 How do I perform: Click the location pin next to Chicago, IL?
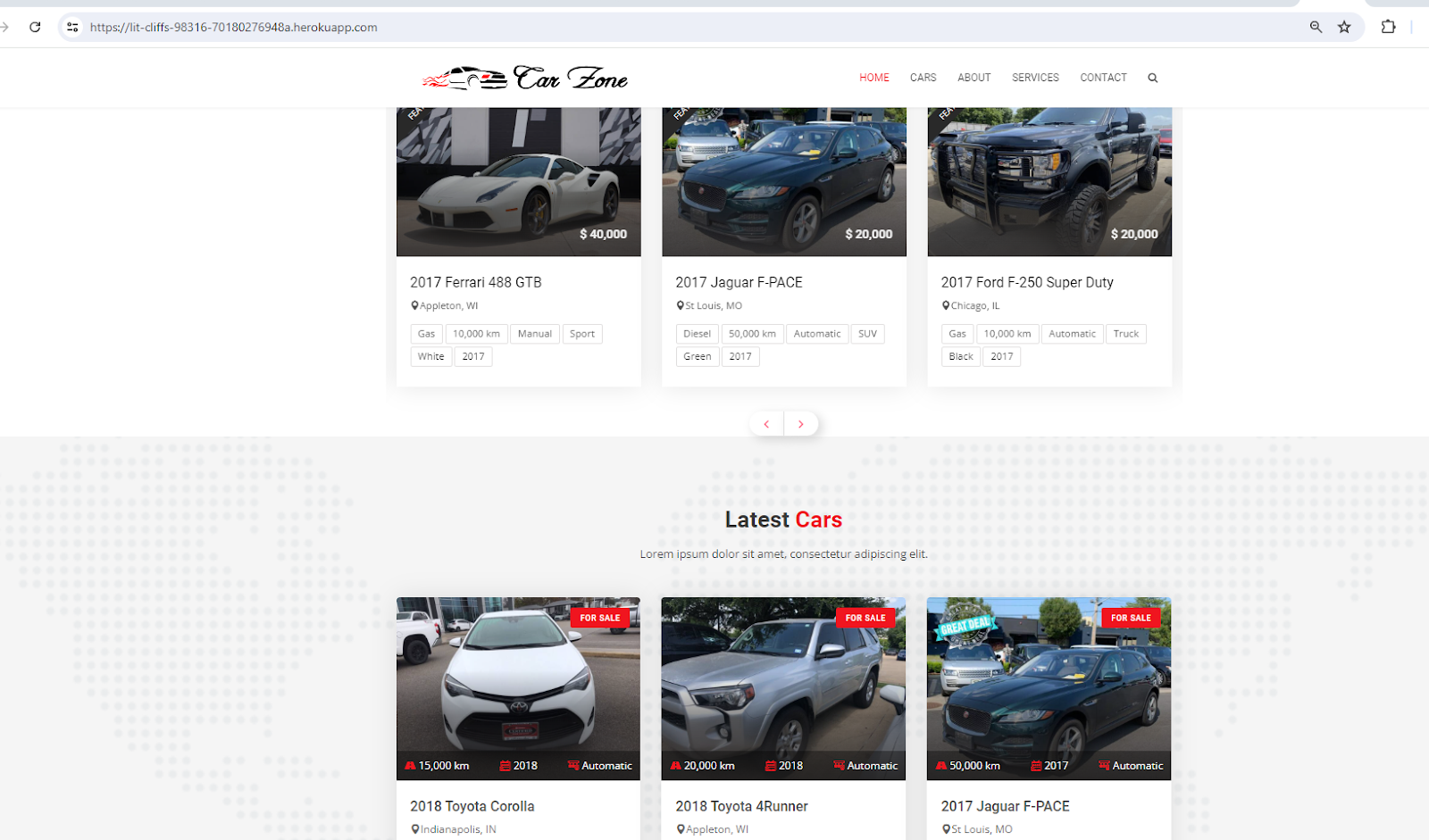click(946, 305)
